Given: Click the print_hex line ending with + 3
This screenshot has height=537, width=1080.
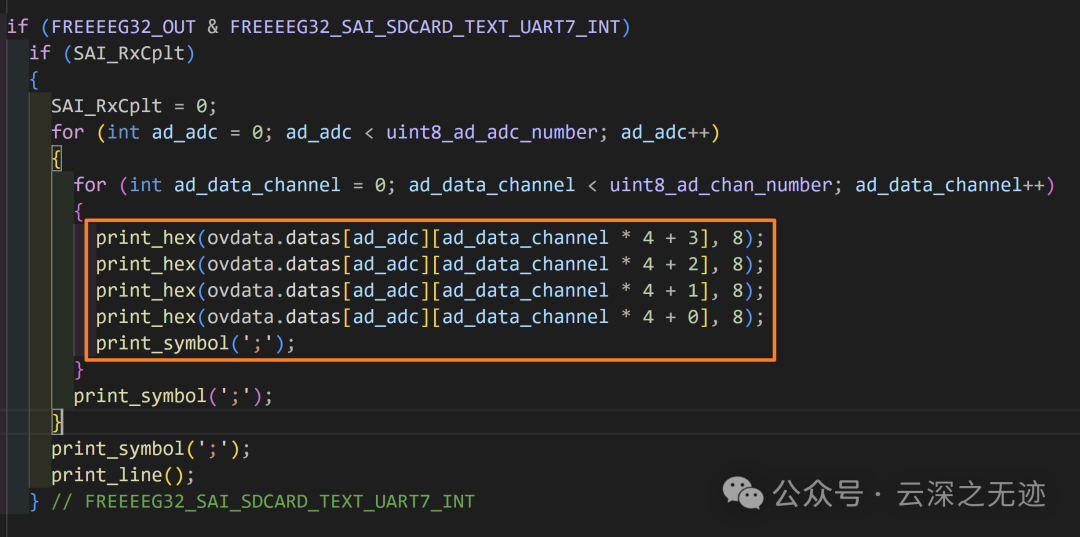Looking at the screenshot, I should [x=430, y=238].
